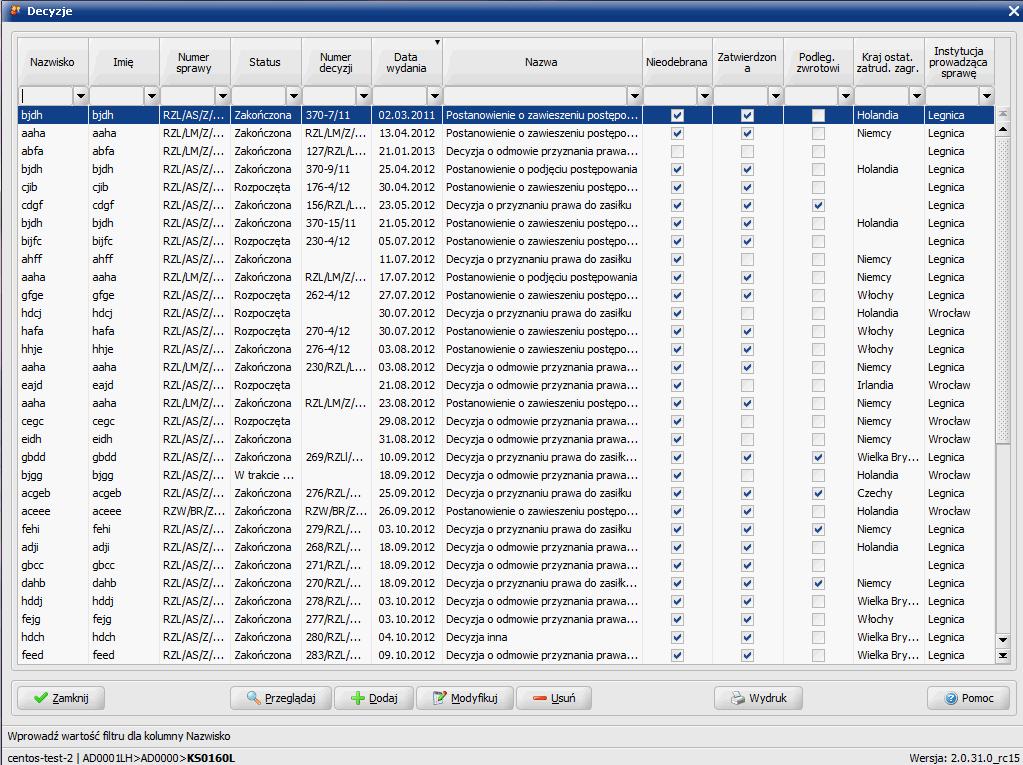
Task: Sort by Data wydania column header
Action: (406, 62)
